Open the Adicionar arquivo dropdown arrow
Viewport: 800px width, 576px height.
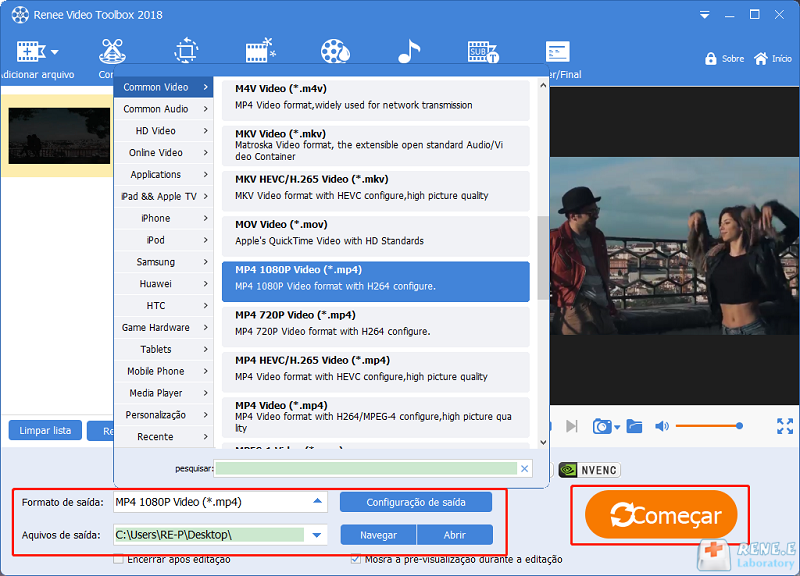coord(55,52)
